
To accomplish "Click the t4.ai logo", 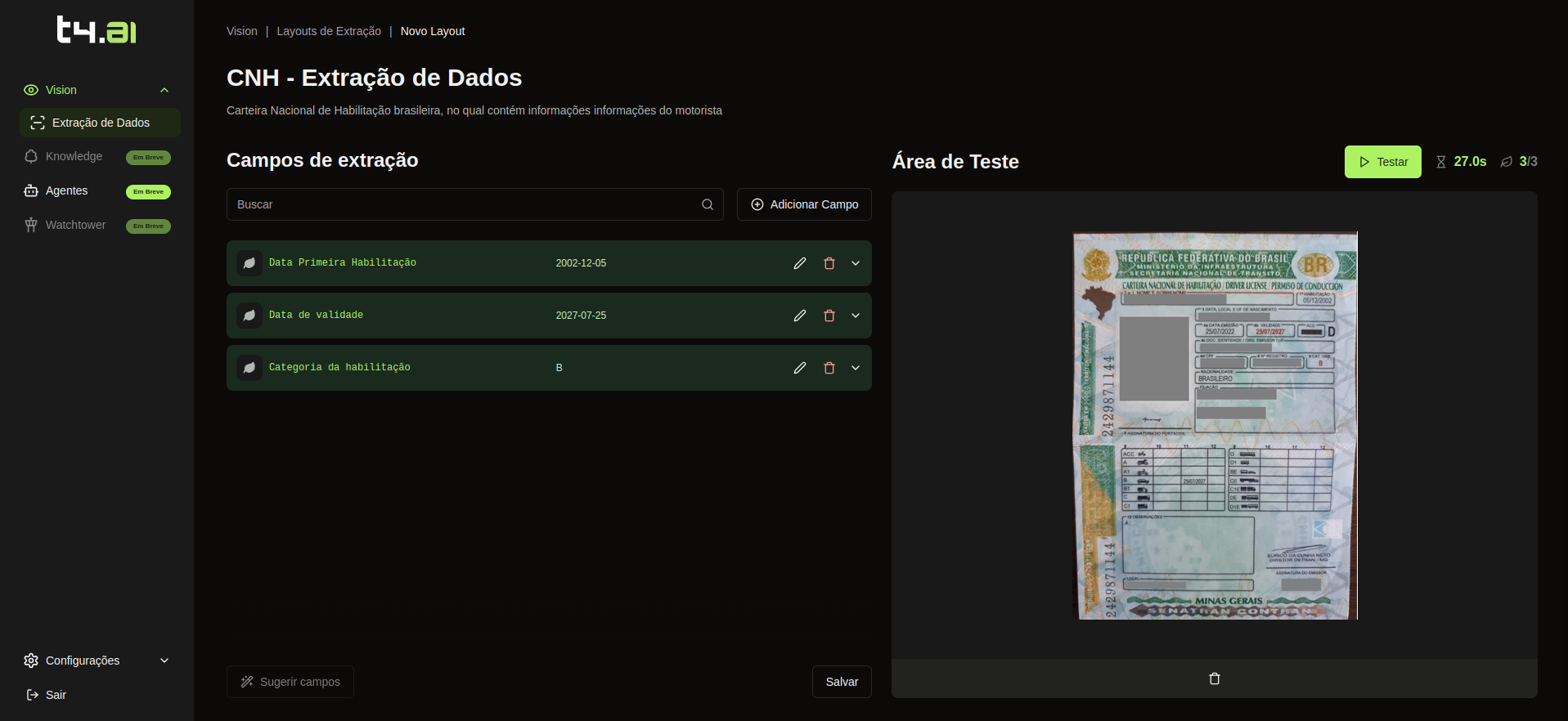I will (97, 30).
